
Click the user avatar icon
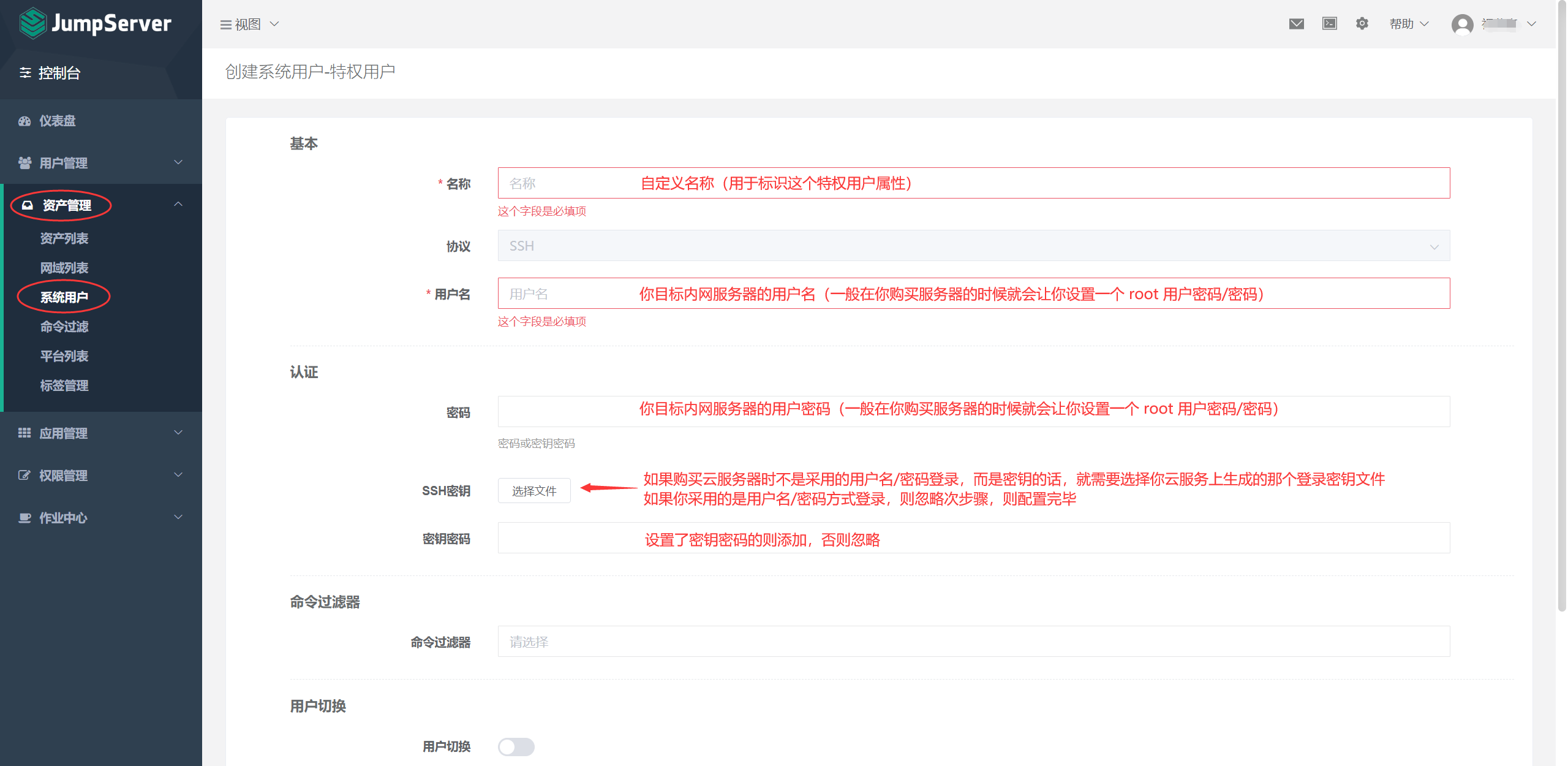[1462, 25]
